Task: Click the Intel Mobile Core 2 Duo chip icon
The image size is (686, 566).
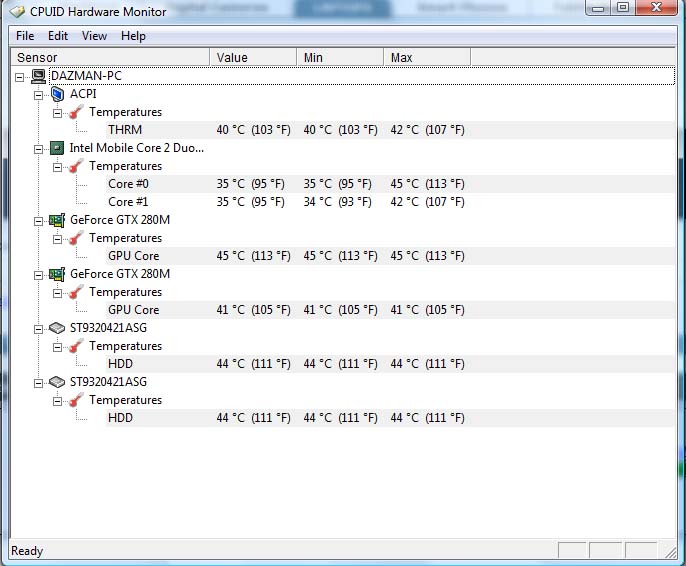Action: tap(57, 148)
